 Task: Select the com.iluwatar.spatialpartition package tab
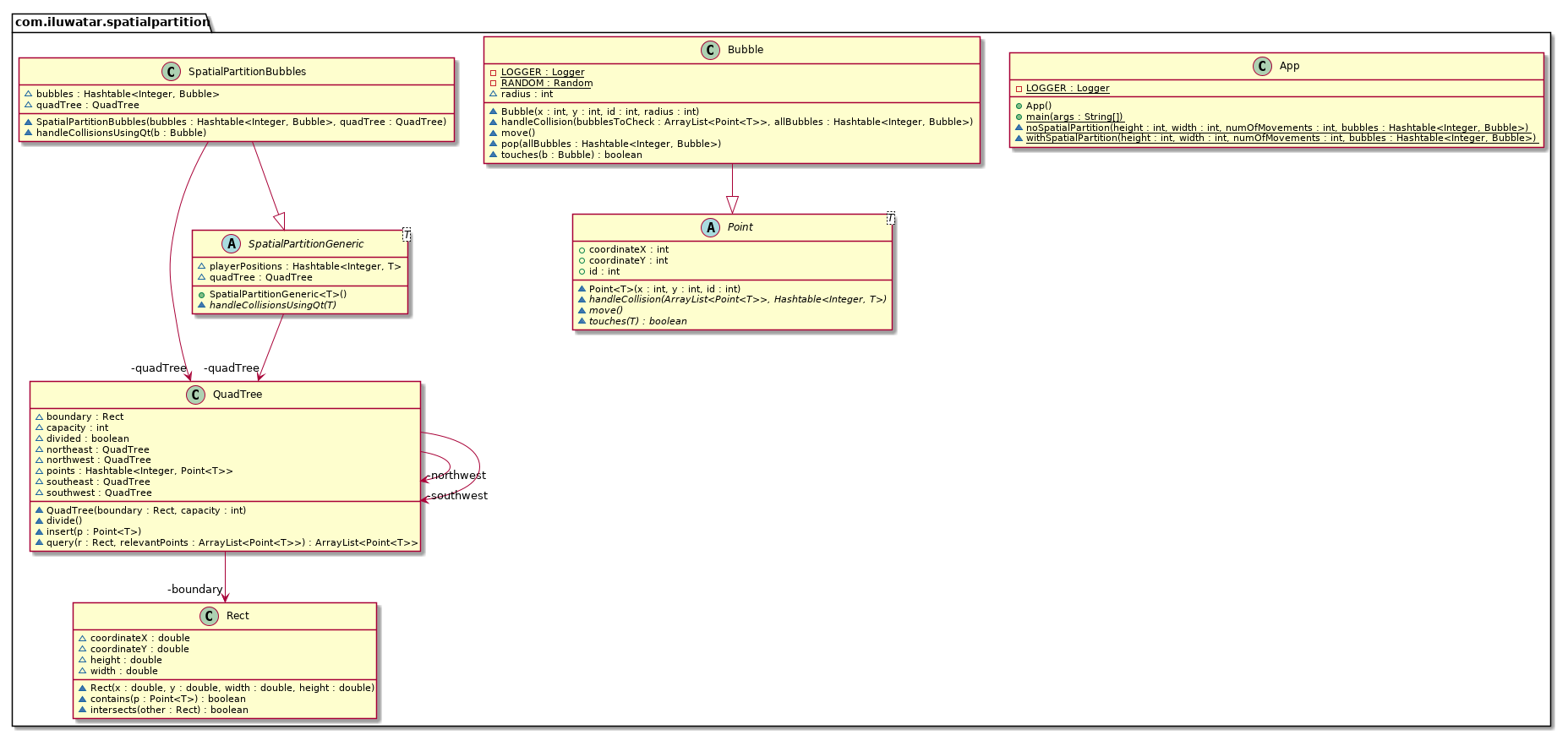pos(112,22)
